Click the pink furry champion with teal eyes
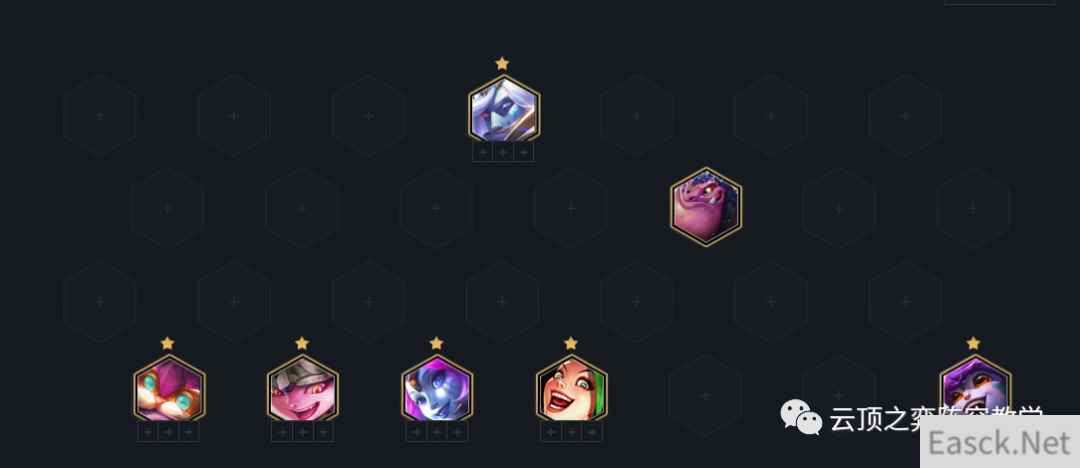 pos(169,389)
